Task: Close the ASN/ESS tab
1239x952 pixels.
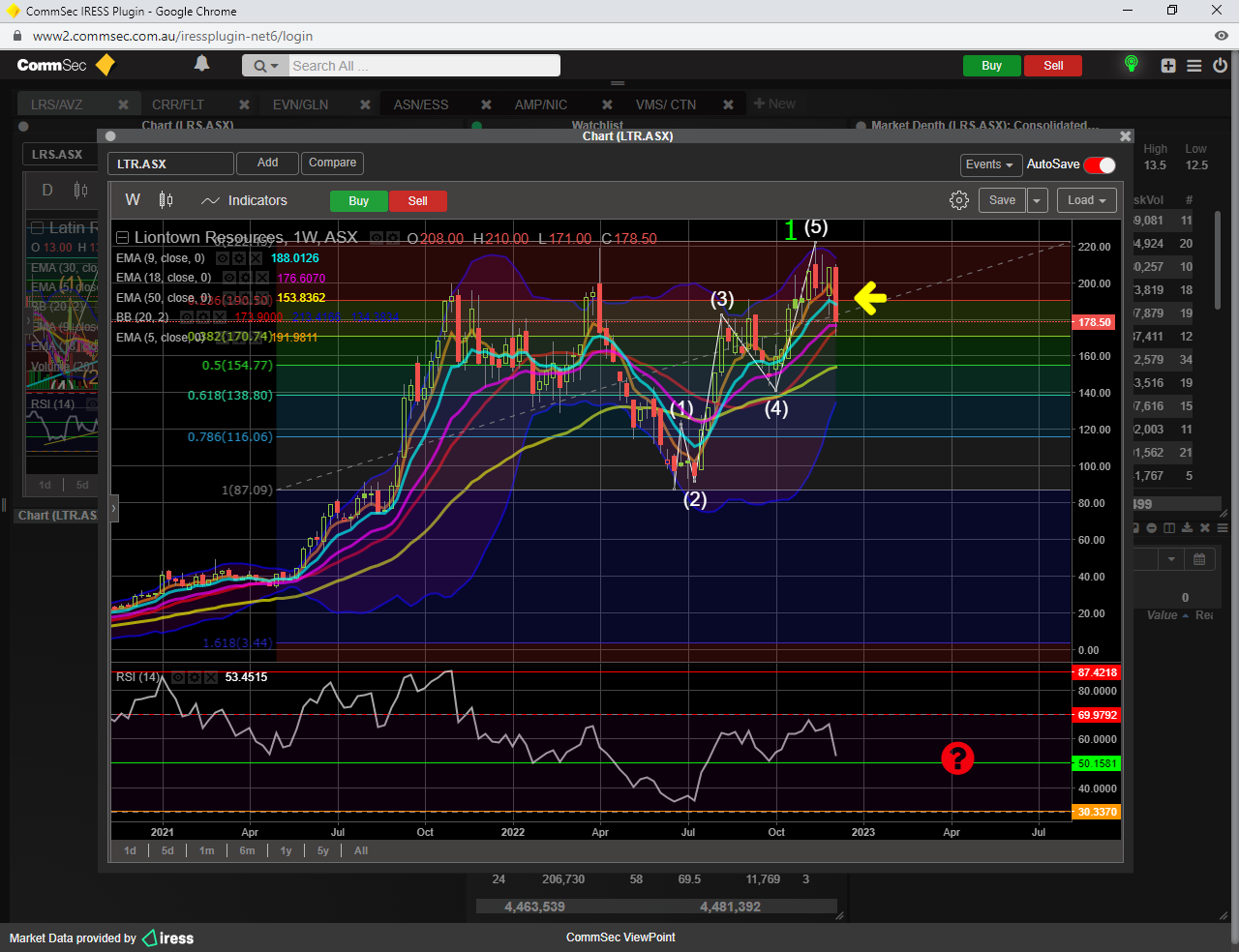Action: (486, 104)
